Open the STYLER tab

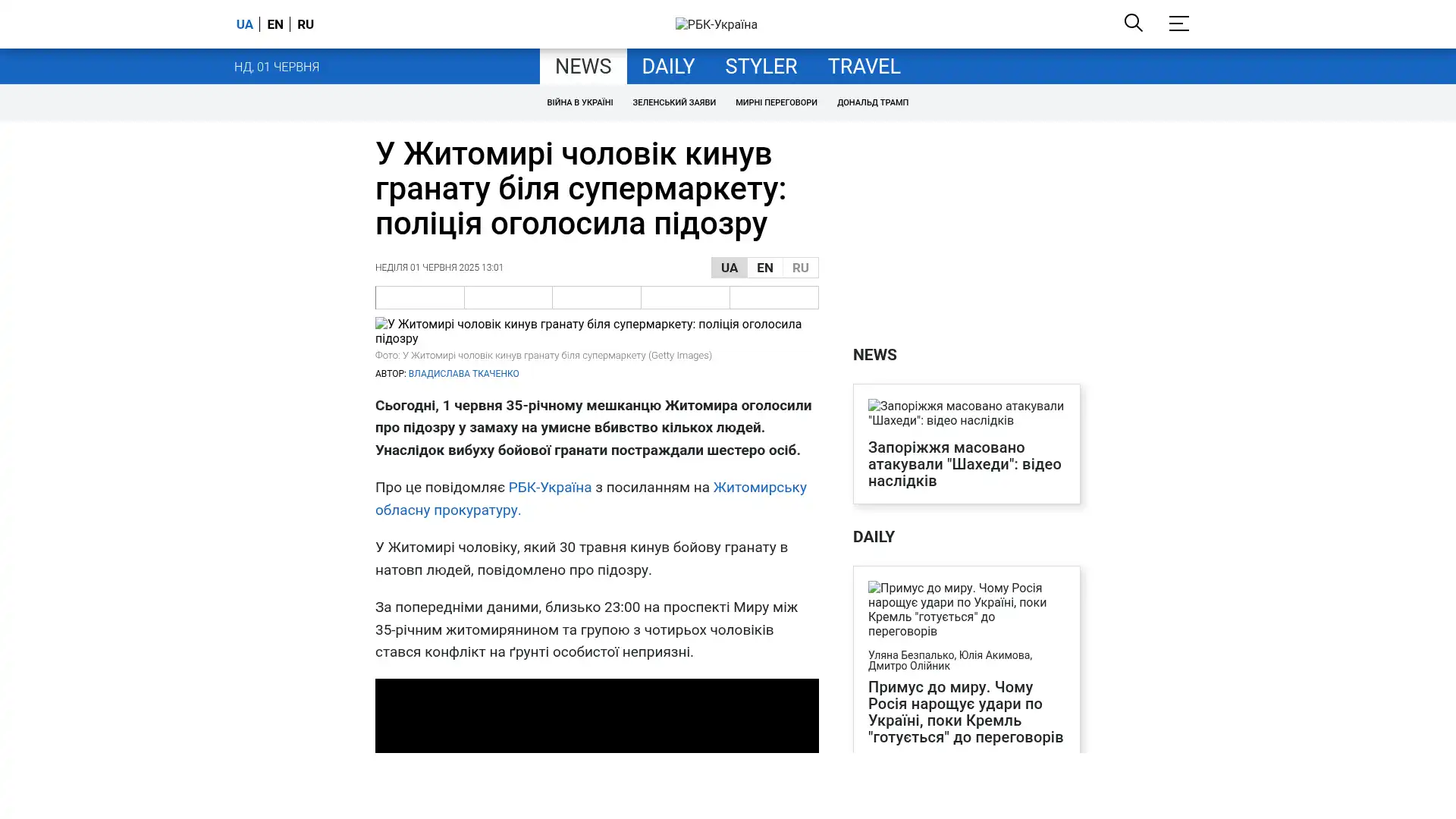(x=761, y=67)
